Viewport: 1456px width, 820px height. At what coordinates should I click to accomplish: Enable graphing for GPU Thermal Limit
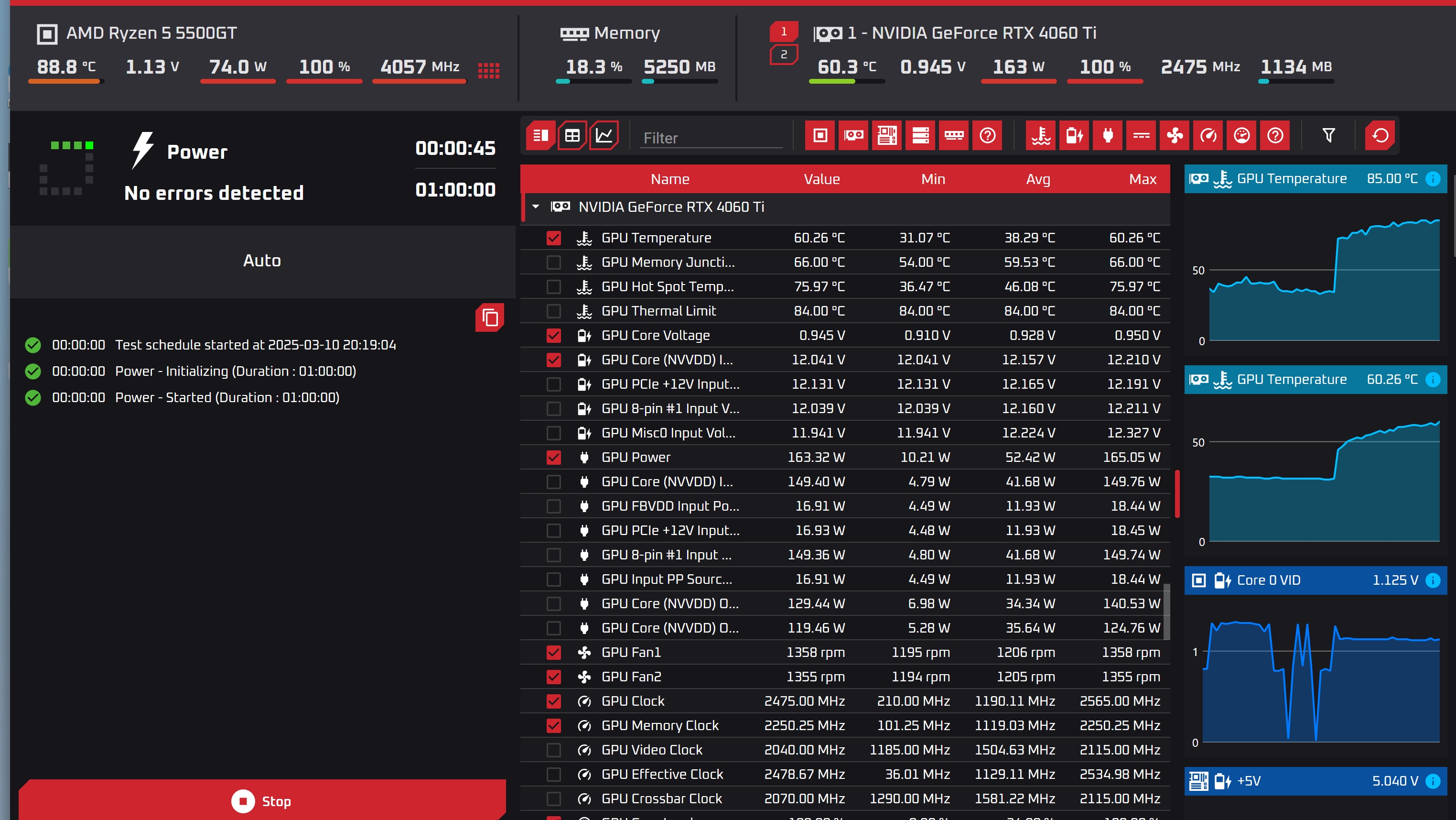(554, 311)
